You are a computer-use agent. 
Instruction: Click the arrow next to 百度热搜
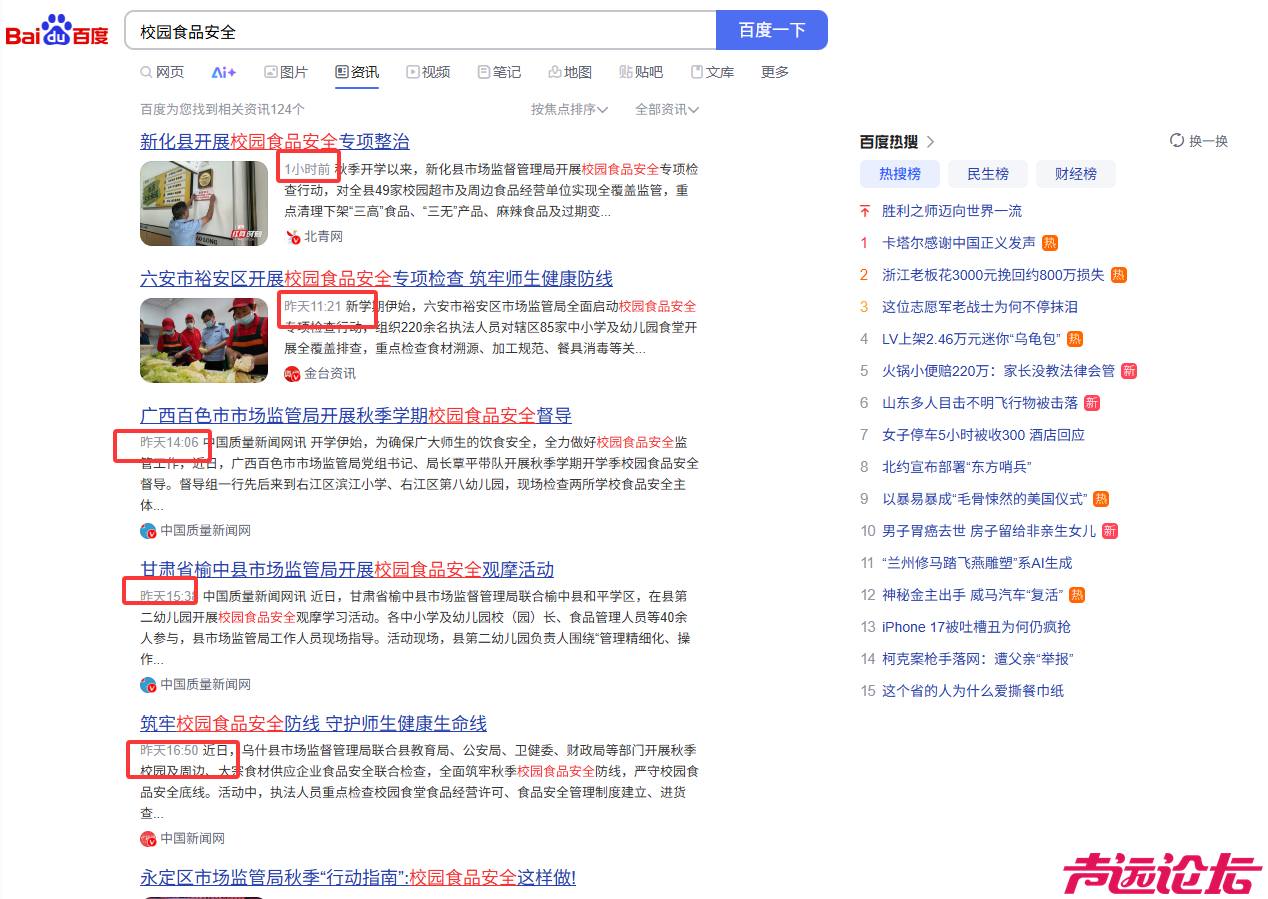point(930,142)
